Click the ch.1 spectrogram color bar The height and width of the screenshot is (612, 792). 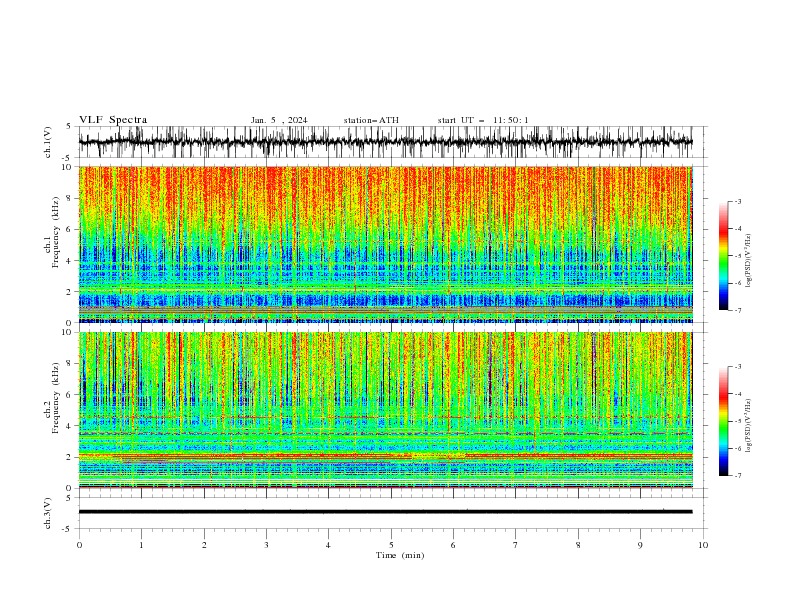(x=724, y=256)
